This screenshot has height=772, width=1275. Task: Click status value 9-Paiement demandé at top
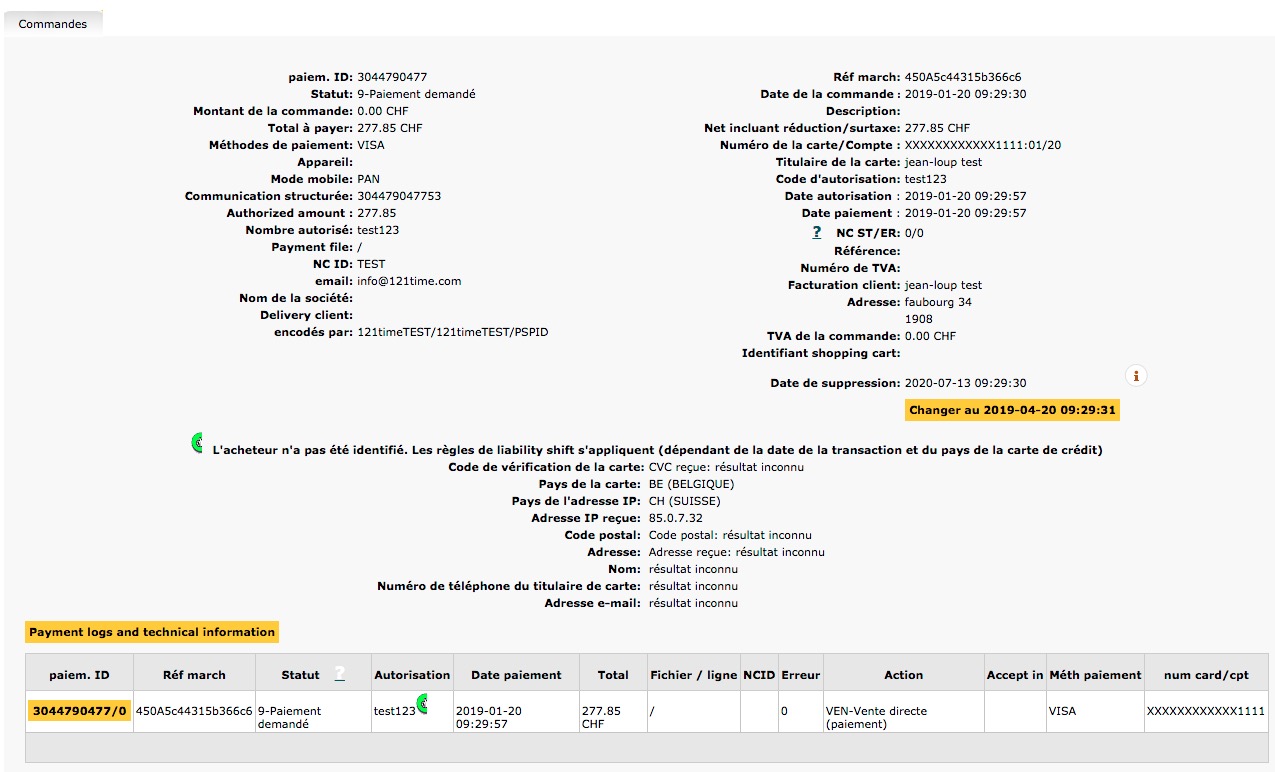coord(416,94)
